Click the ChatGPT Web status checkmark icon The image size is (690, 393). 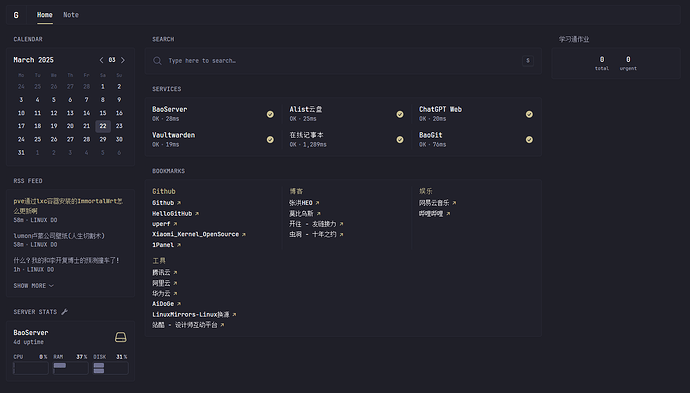pos(529,114)
